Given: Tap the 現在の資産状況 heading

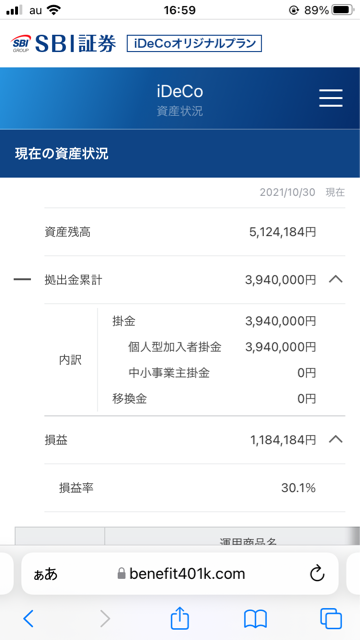Looking at the screenshot, I should click(x=62, y=154).
